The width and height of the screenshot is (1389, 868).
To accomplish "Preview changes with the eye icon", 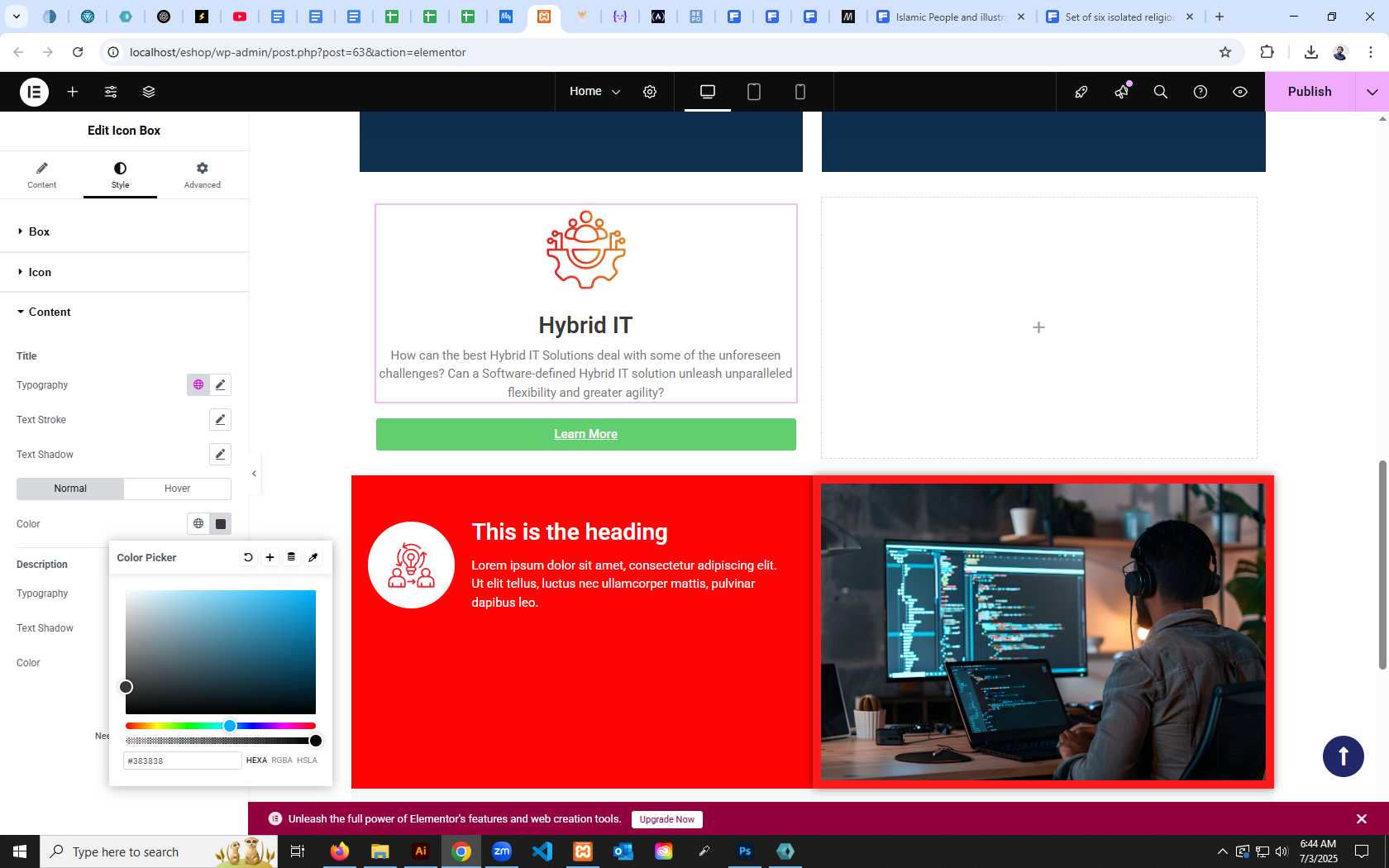I will (1240, 92).
